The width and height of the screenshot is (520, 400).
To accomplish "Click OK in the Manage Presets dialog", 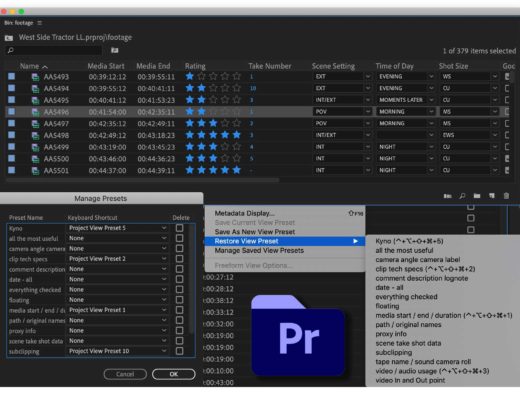I will pyautogui.click(x=174, y=374).
